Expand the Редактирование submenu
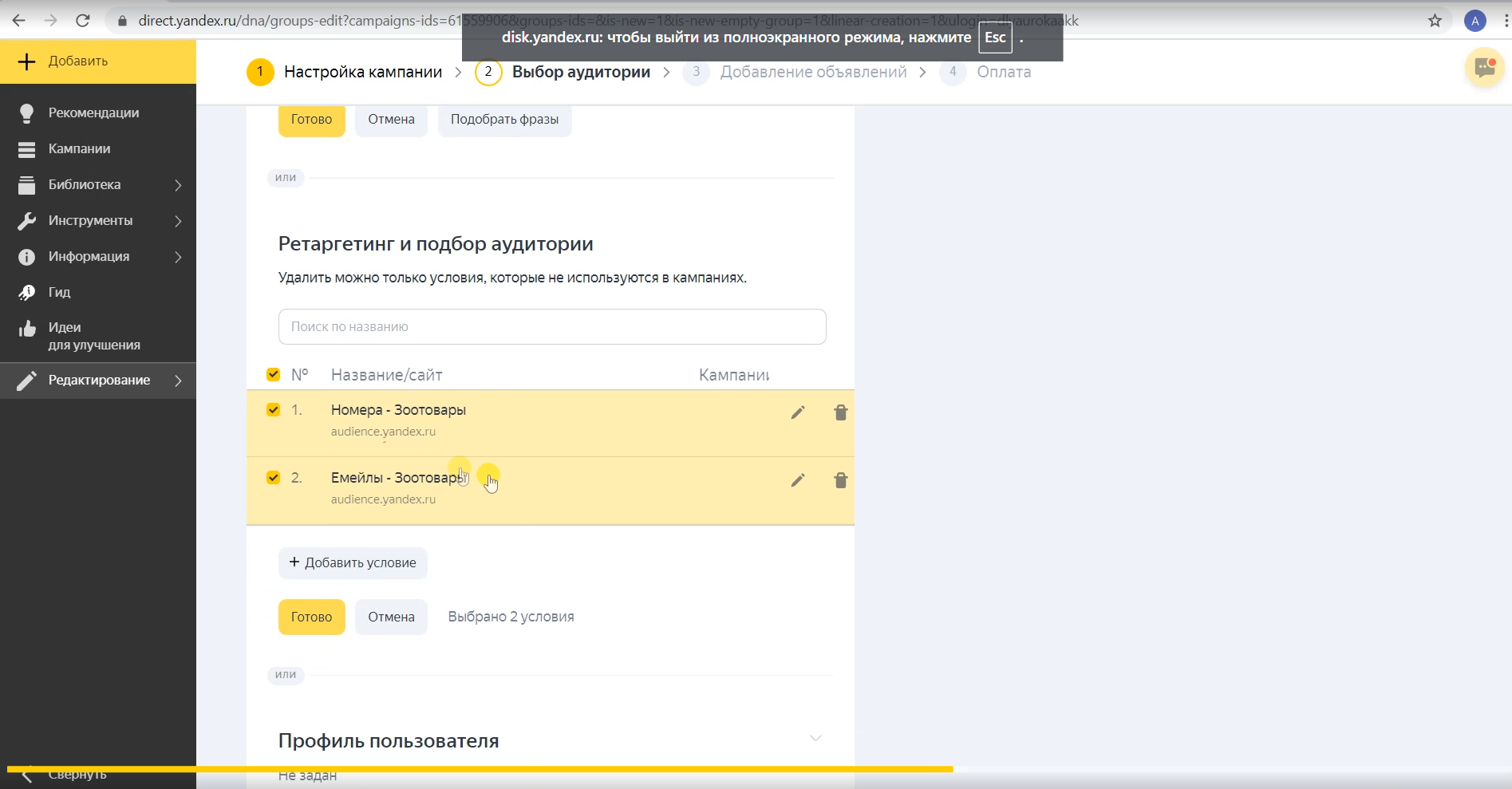The image size is (1512, 789). tap(178, 381)
